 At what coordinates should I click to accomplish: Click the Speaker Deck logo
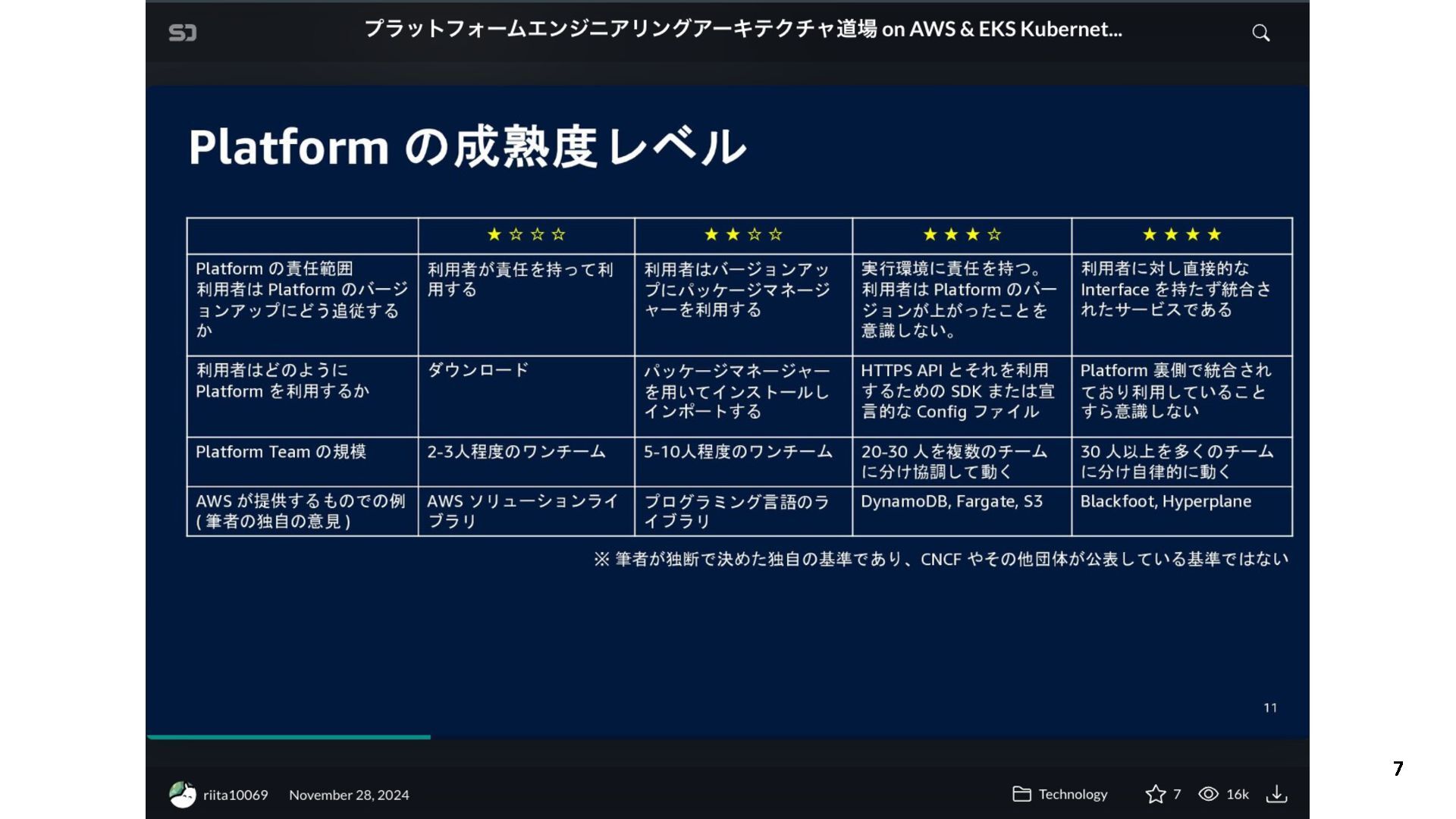tap(182, 33)
